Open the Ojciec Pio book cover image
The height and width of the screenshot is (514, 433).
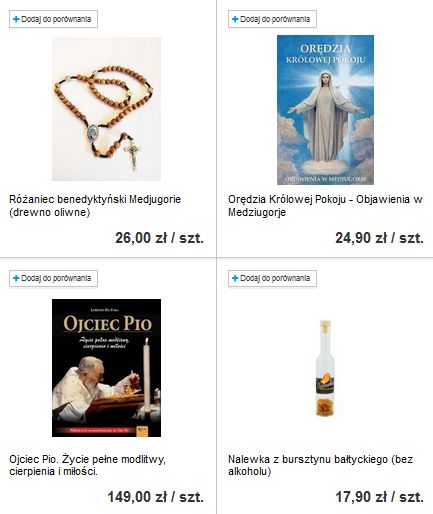point(106,368)
